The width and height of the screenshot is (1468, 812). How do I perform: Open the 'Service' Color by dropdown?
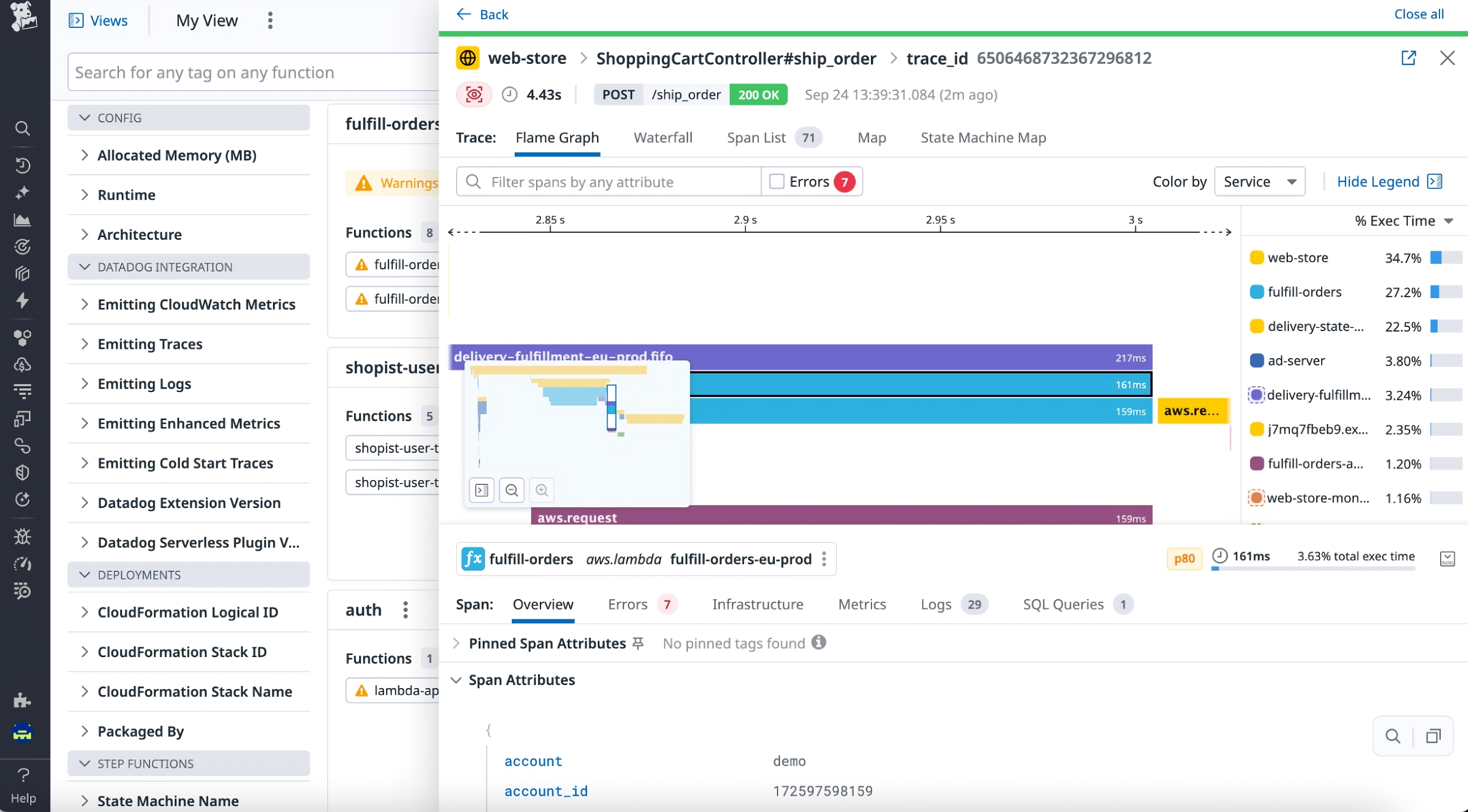click(x=1260, y=181)
